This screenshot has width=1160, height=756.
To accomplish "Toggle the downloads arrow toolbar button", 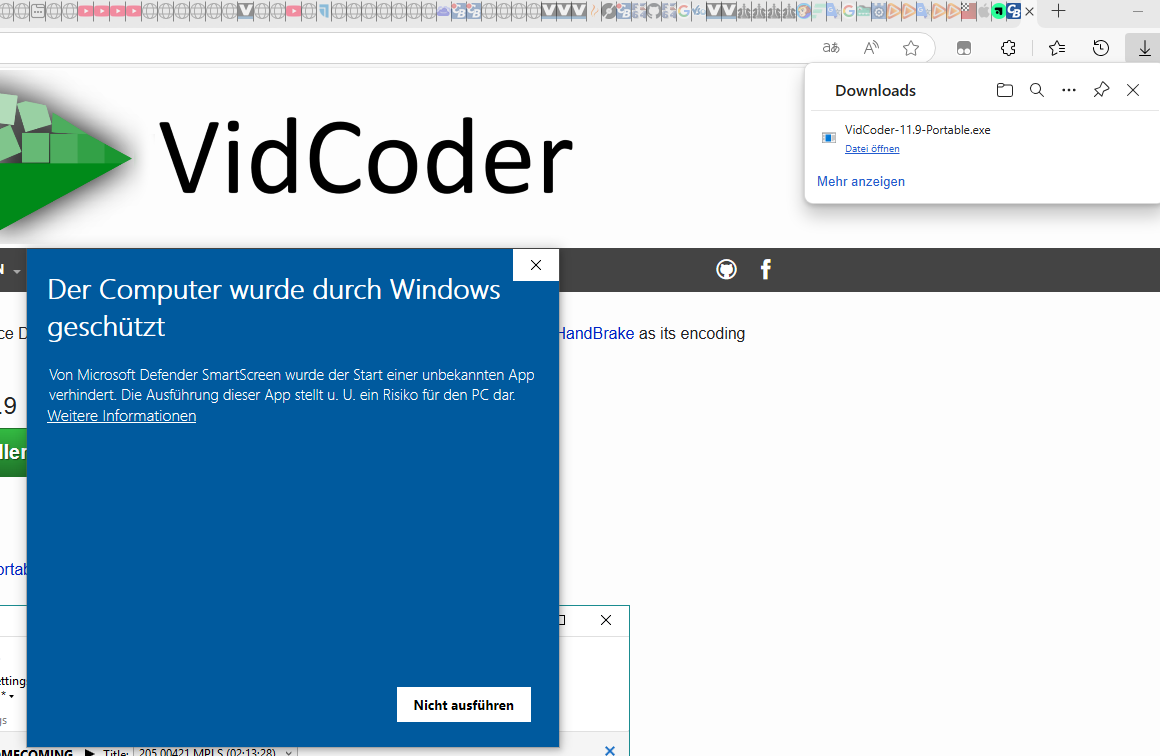I will click(x=1144, y=48).
